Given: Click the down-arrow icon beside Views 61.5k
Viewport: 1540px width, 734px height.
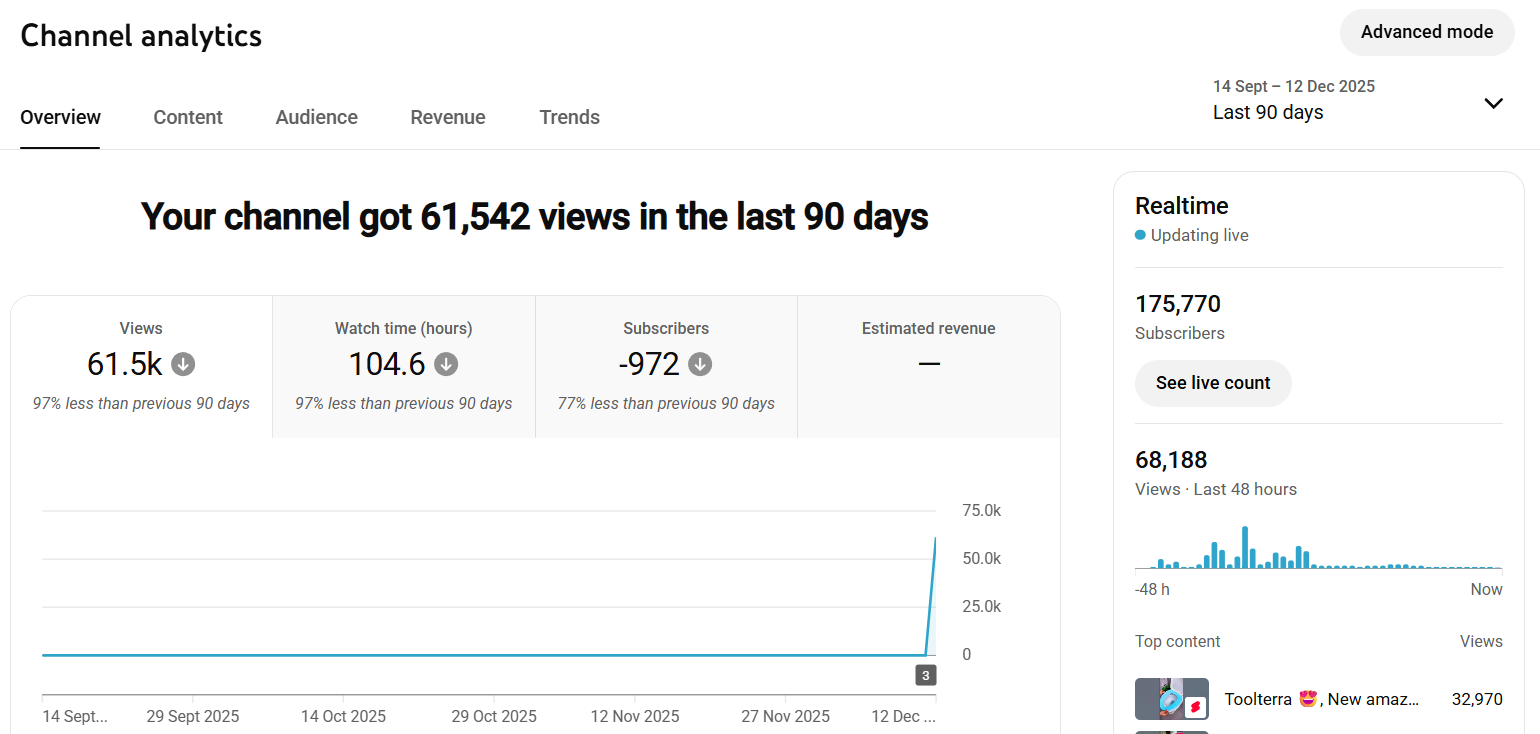Looking at the screenshot, I should pyautogui.click(x=183, y=365).
